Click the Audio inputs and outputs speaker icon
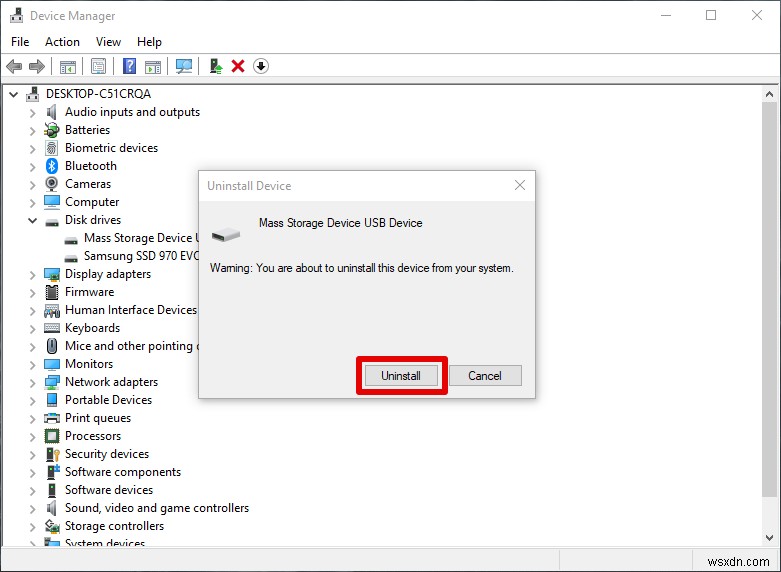The image size is (781, 572). pos(51,112)
